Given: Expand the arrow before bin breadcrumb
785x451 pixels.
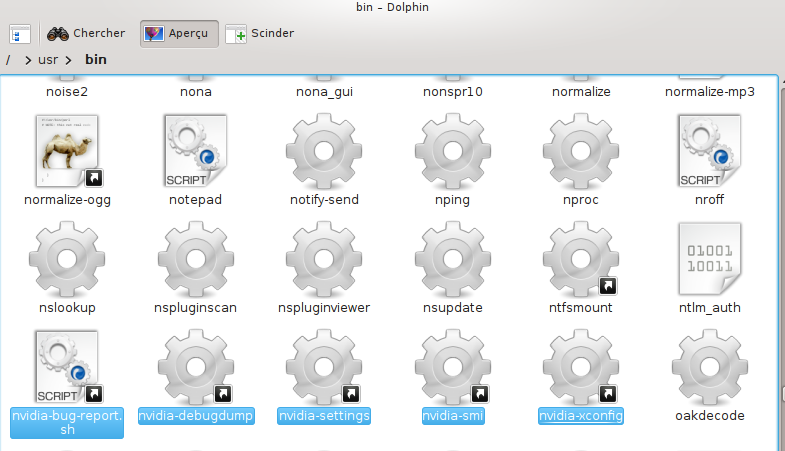Looking at the screenshot, I should tap(68, 61).
